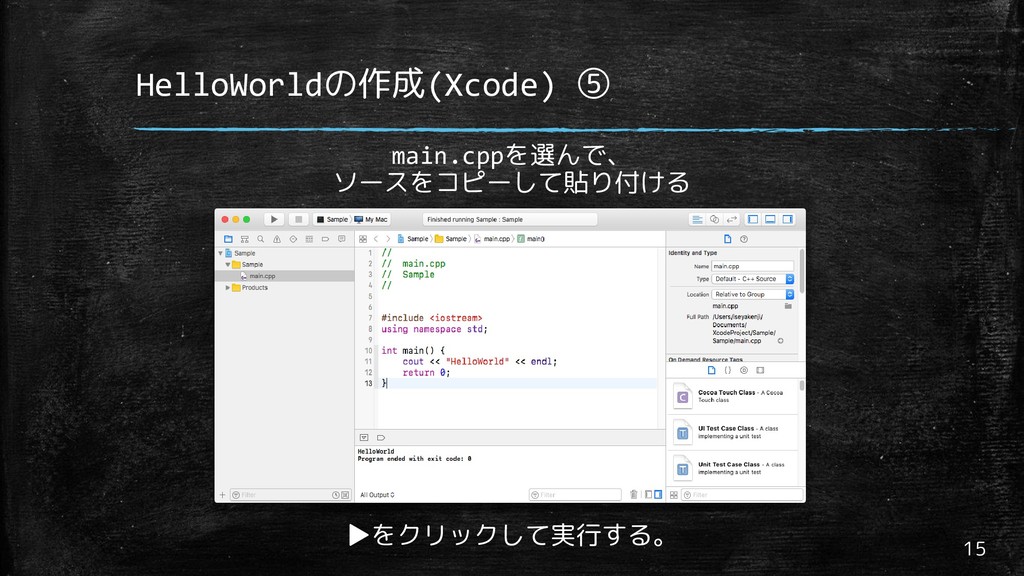The width and height of the screenshot is (1024, 576).
Task: Open the Find navigator magnifier icon
Action: [x=261, y=239]
